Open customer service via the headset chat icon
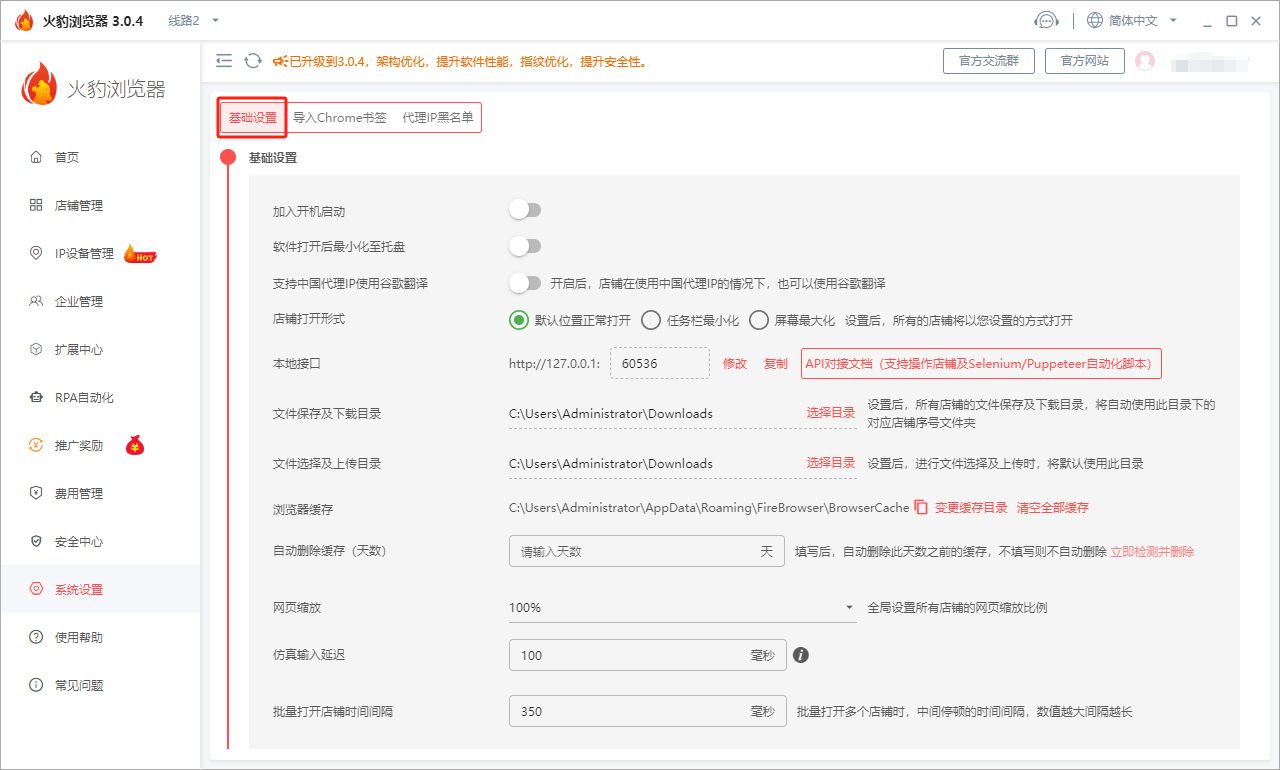This screenshot has width=1280, height=770. point(1047,19)
